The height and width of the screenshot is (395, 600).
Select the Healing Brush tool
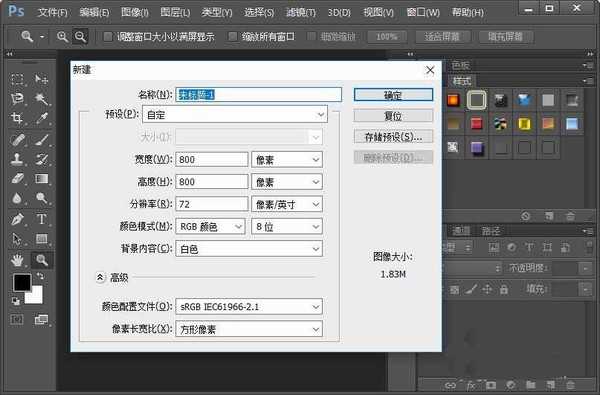coord(17,139)
